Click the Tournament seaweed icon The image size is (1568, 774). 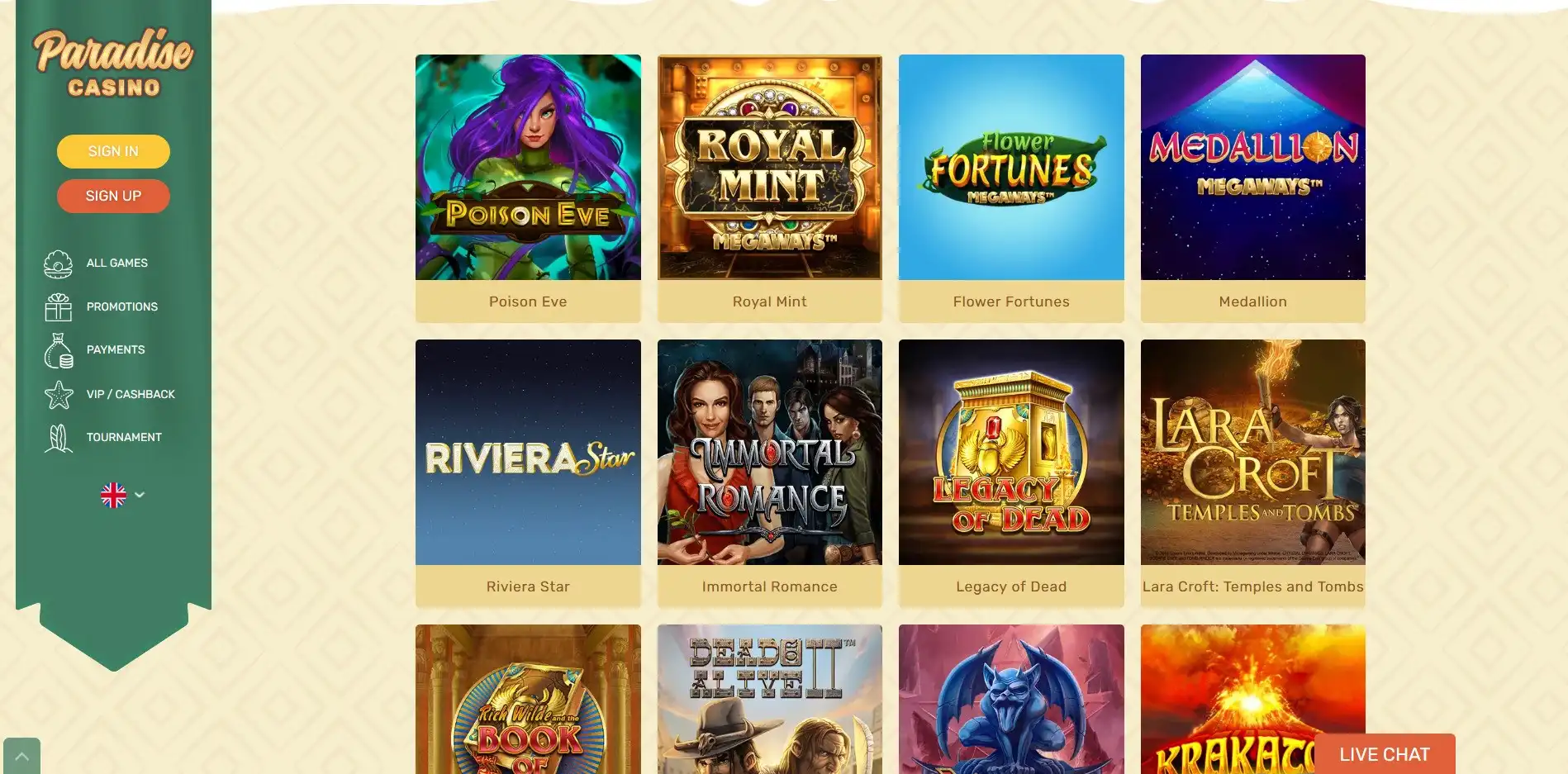[x=59, y=438]
